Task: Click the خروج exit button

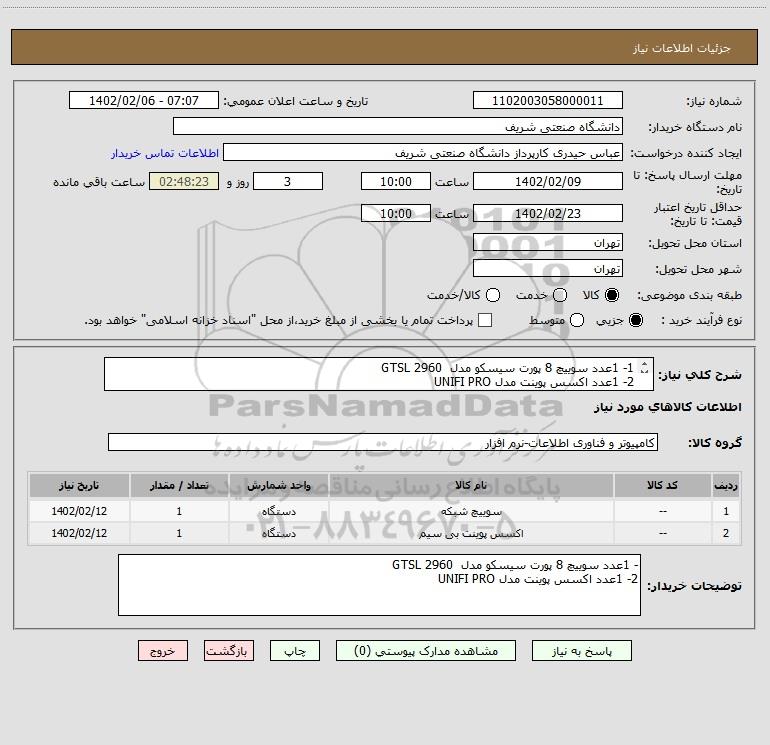Action: tap(163, 651)
